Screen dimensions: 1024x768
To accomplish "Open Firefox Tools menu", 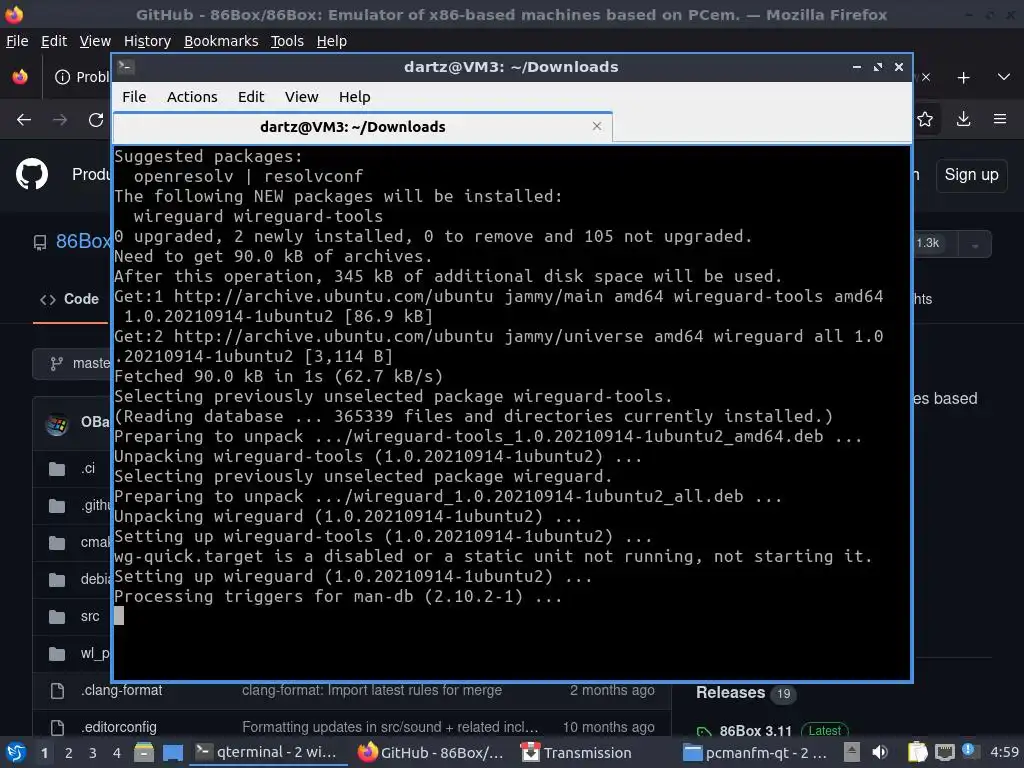I will 287,41.
